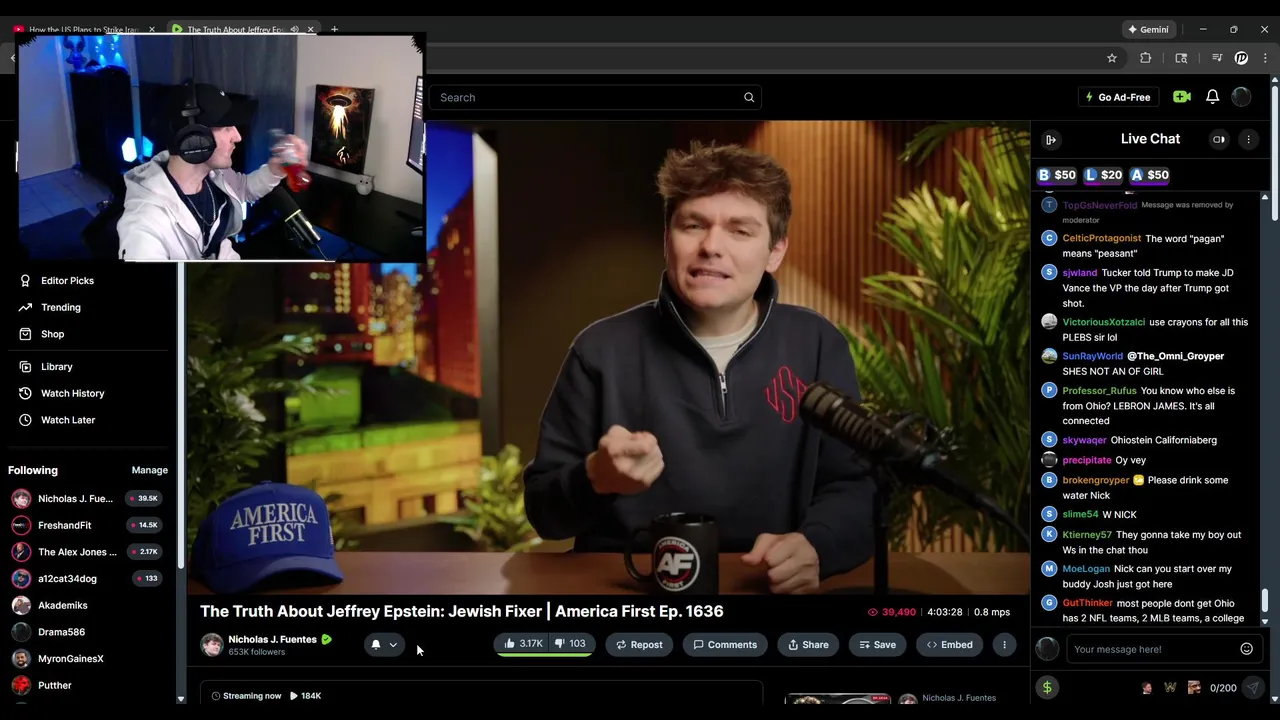
Task: Click the Repost button
Action: (x=639, y=645)
